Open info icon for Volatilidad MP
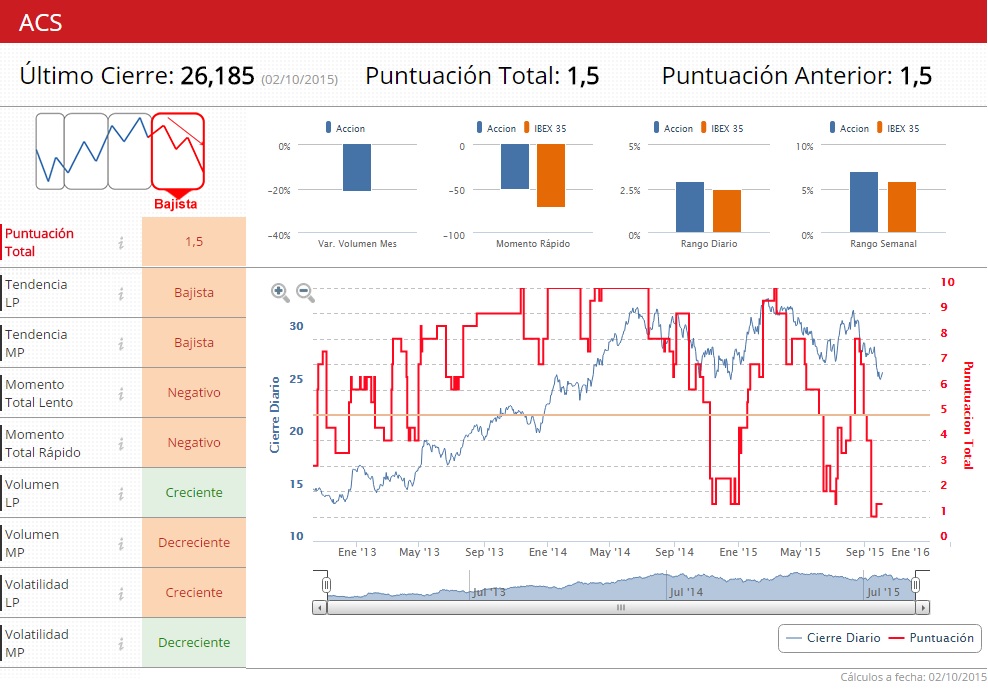The width and height of the screenshot is (988, 699). pyautogui.click(x=121, y=644)
